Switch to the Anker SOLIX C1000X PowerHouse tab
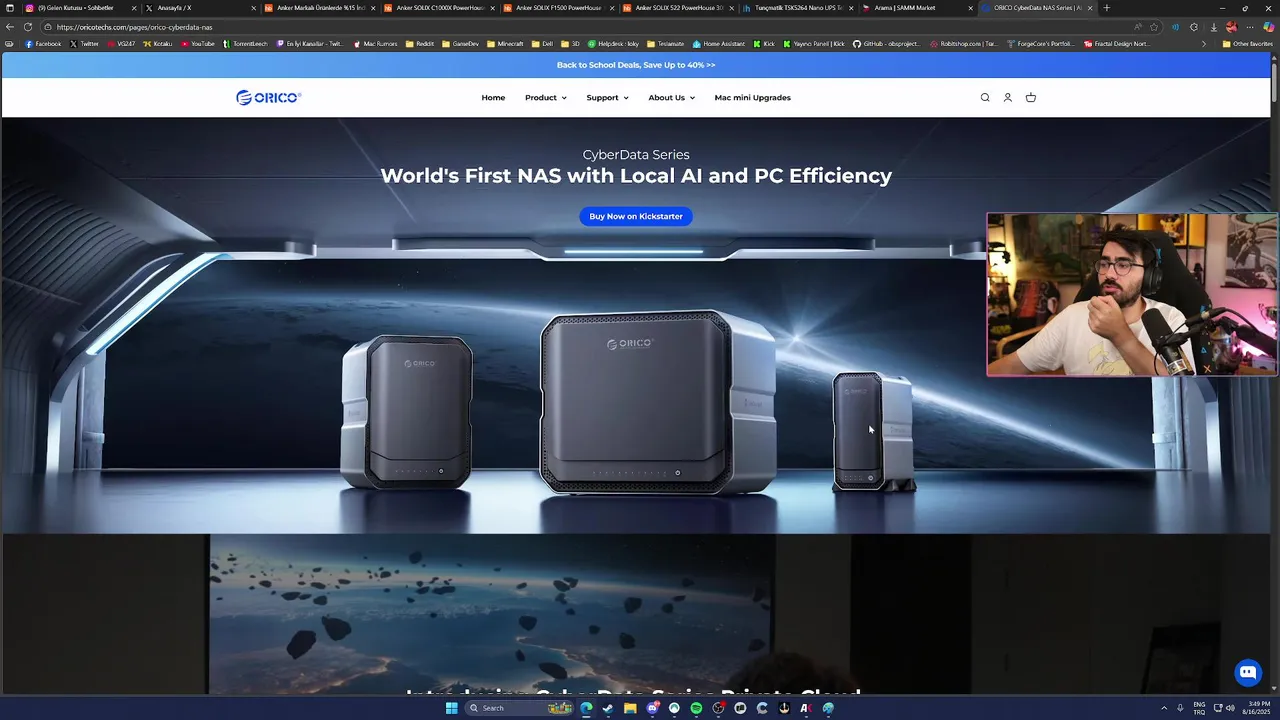The height and width of the screenshot is (720, 1280). pos(440,8)
